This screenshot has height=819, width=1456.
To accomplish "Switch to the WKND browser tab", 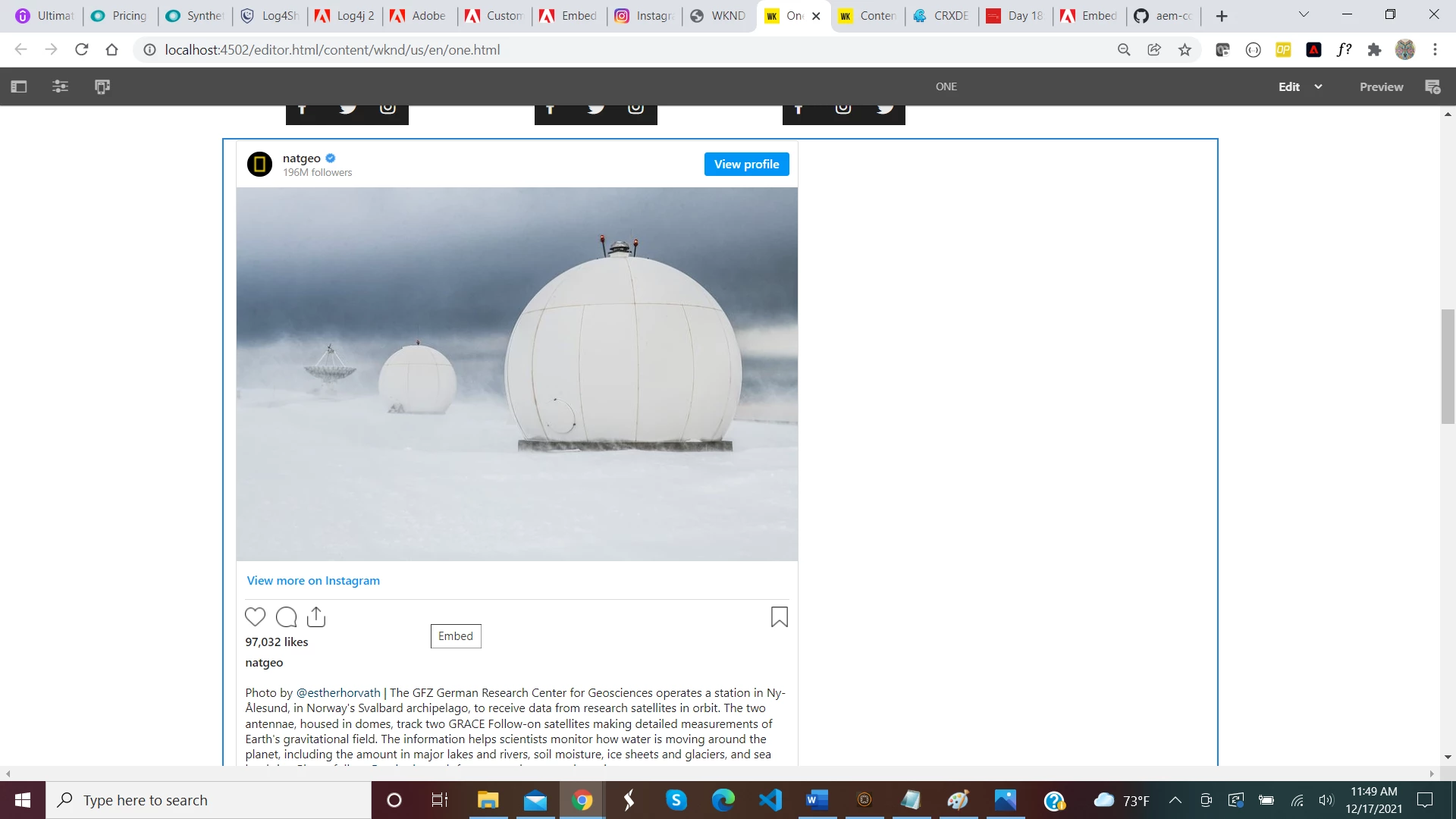I will click(719, 16).
